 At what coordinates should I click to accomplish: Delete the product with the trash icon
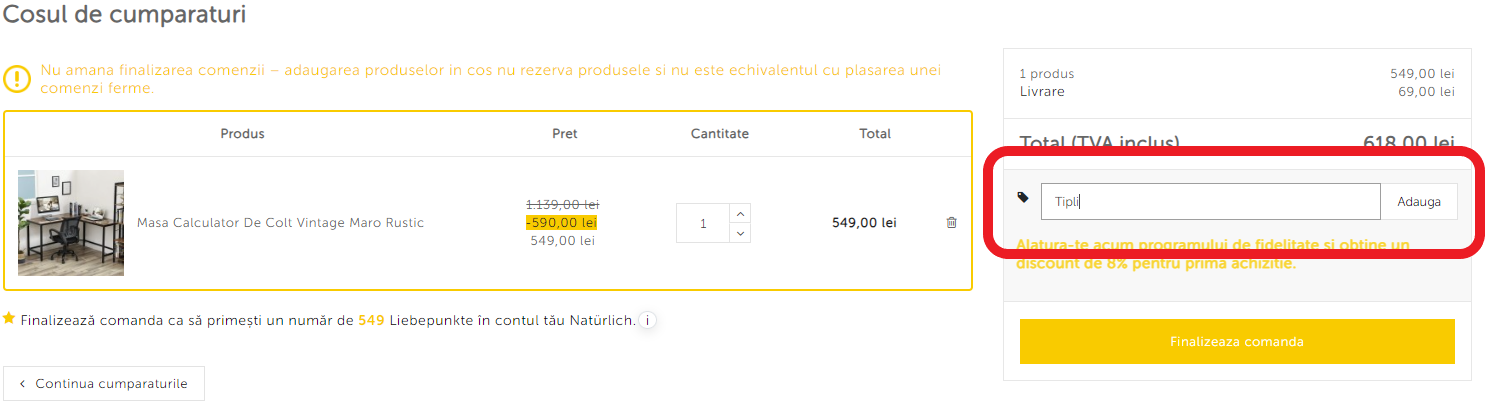click(951, 223)
